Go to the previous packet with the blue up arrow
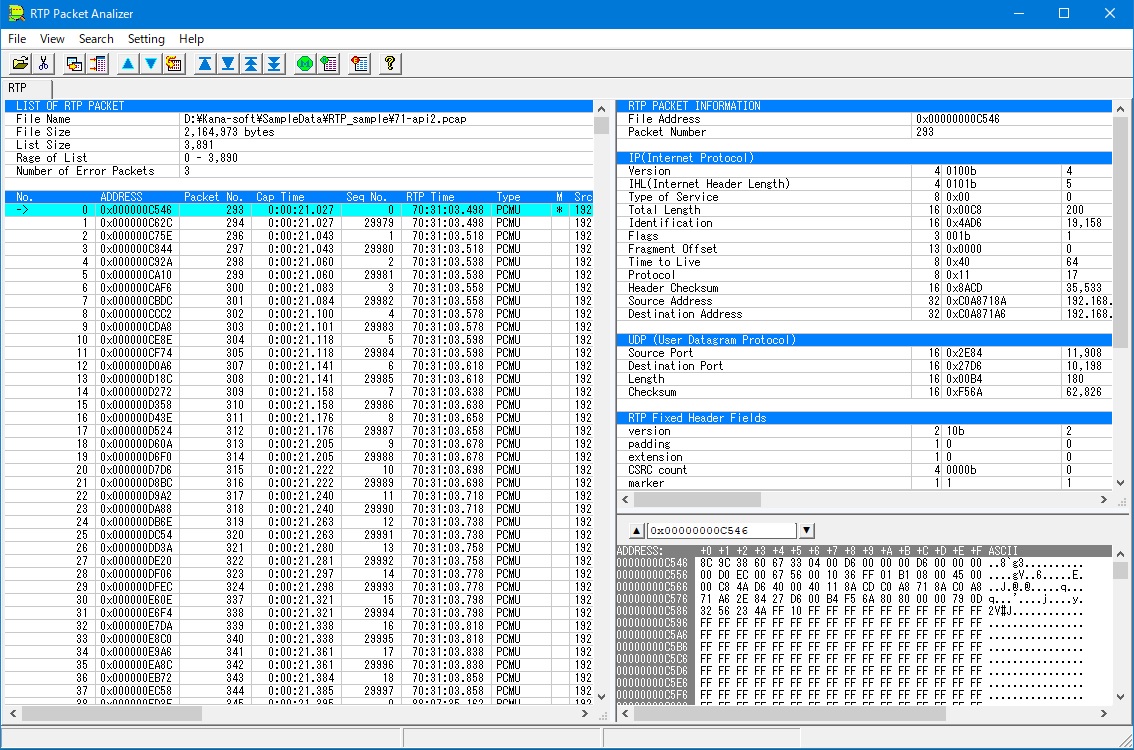Screen dimensions: 1134x750 [x=128, y=64]
